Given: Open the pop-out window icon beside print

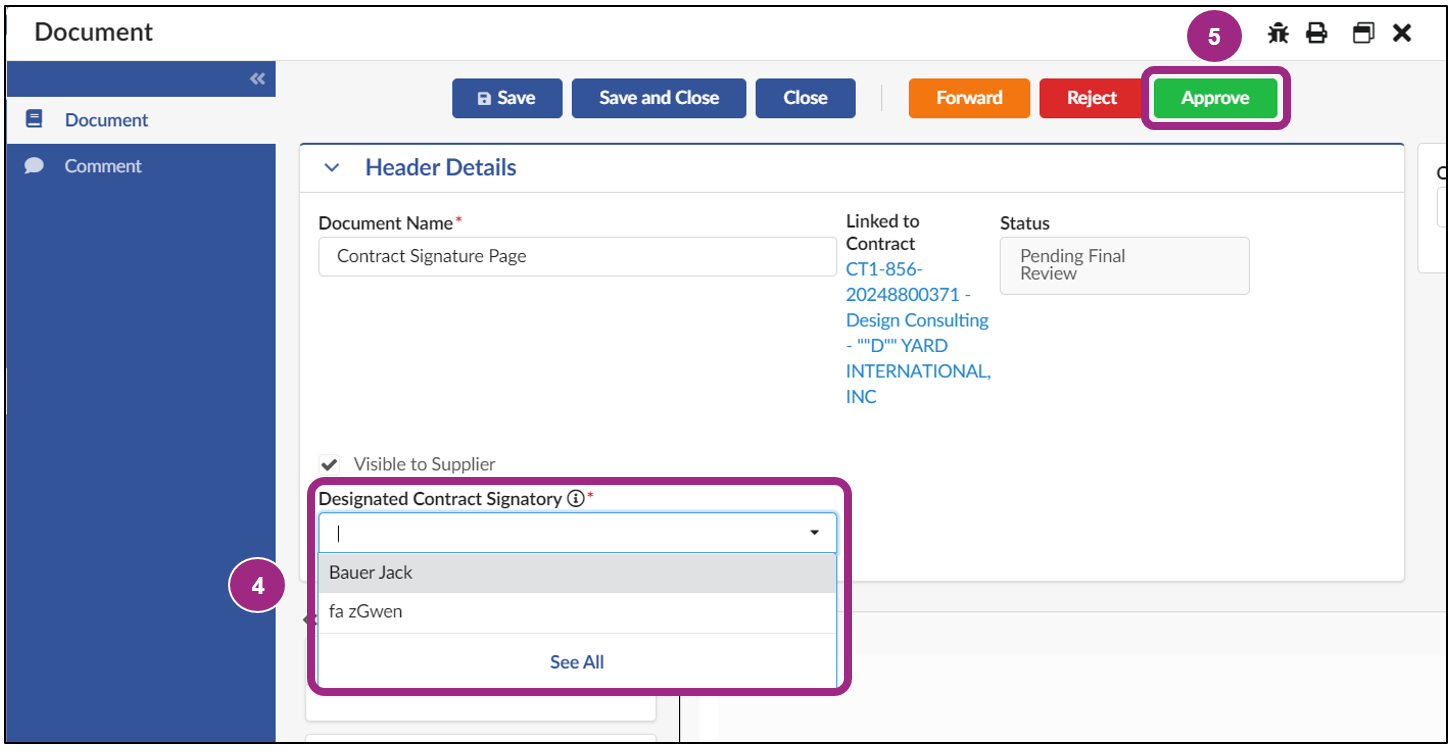Looking at the screenshot, I should point(1363,32).
